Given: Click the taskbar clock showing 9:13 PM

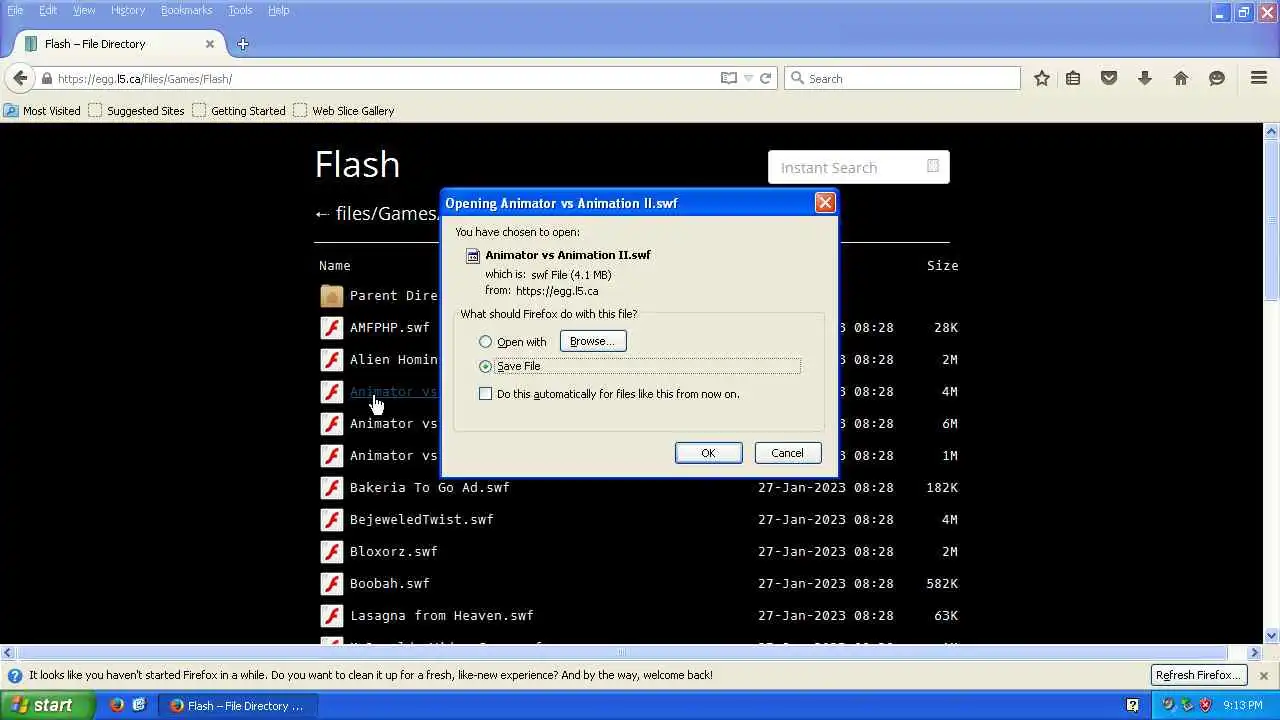Looking at the screenshot, I should (1242, 705).
